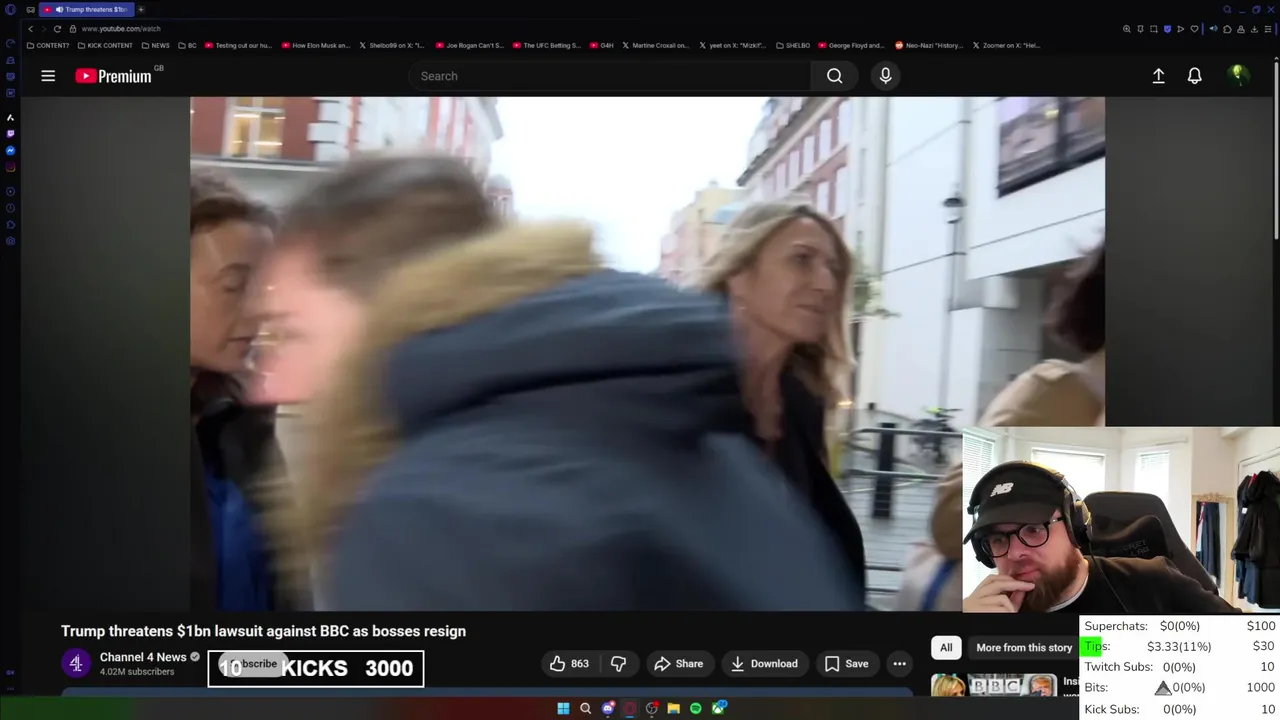Viewport: 1280px width, 720px height.
Task: Open the upload create icon
Action: 1158,76
